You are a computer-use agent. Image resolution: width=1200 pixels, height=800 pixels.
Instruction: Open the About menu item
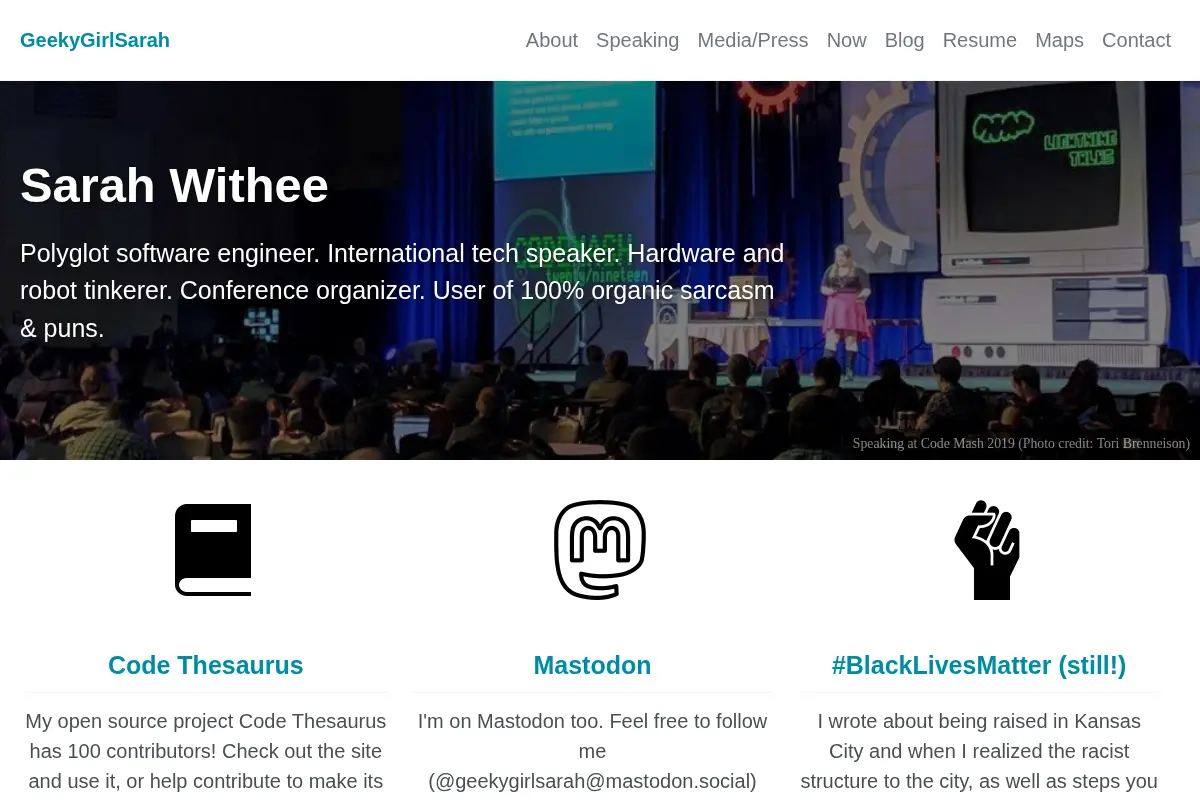tap(552, 40)
